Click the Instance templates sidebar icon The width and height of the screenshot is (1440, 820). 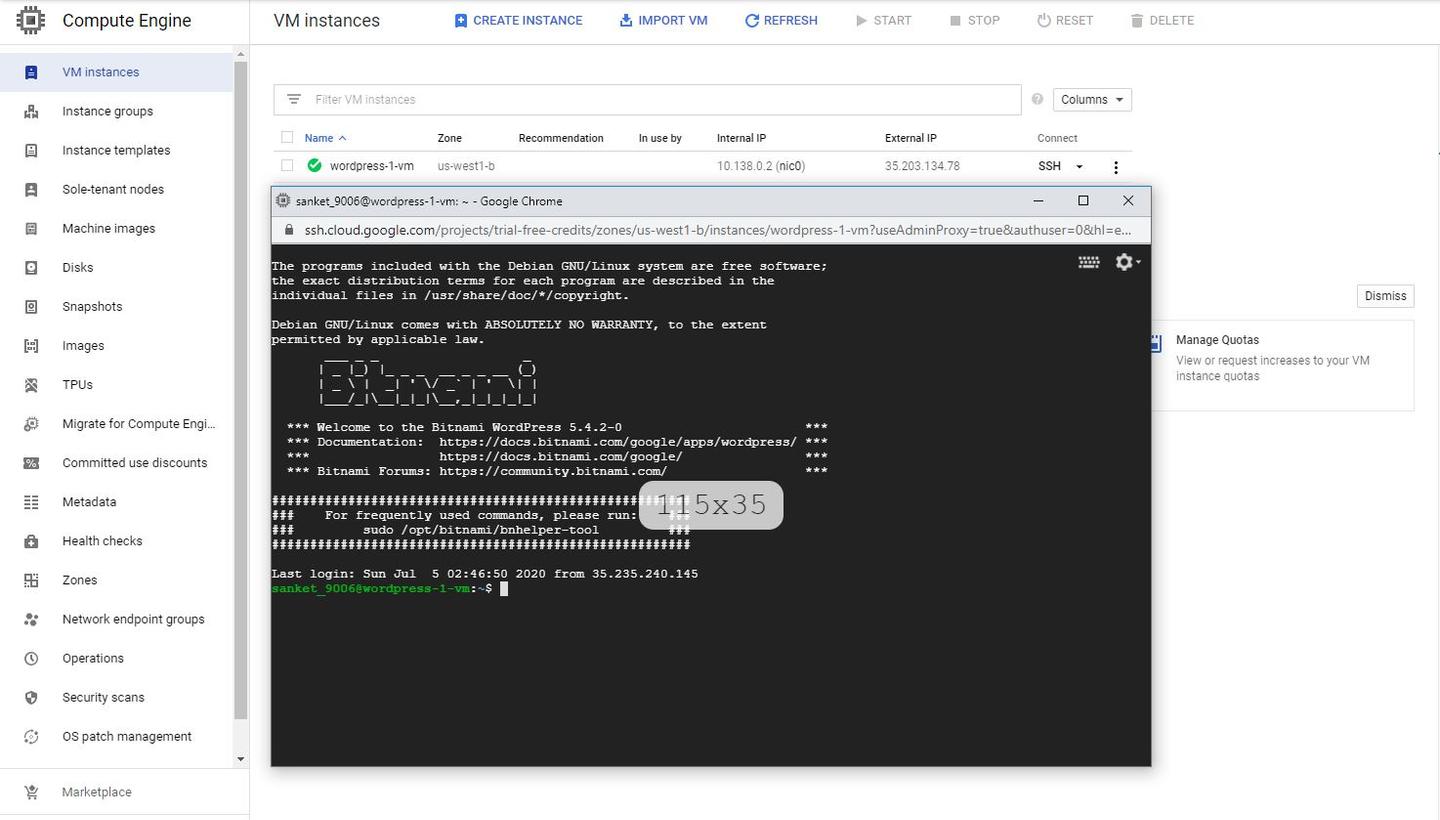(x=31, y=150)
